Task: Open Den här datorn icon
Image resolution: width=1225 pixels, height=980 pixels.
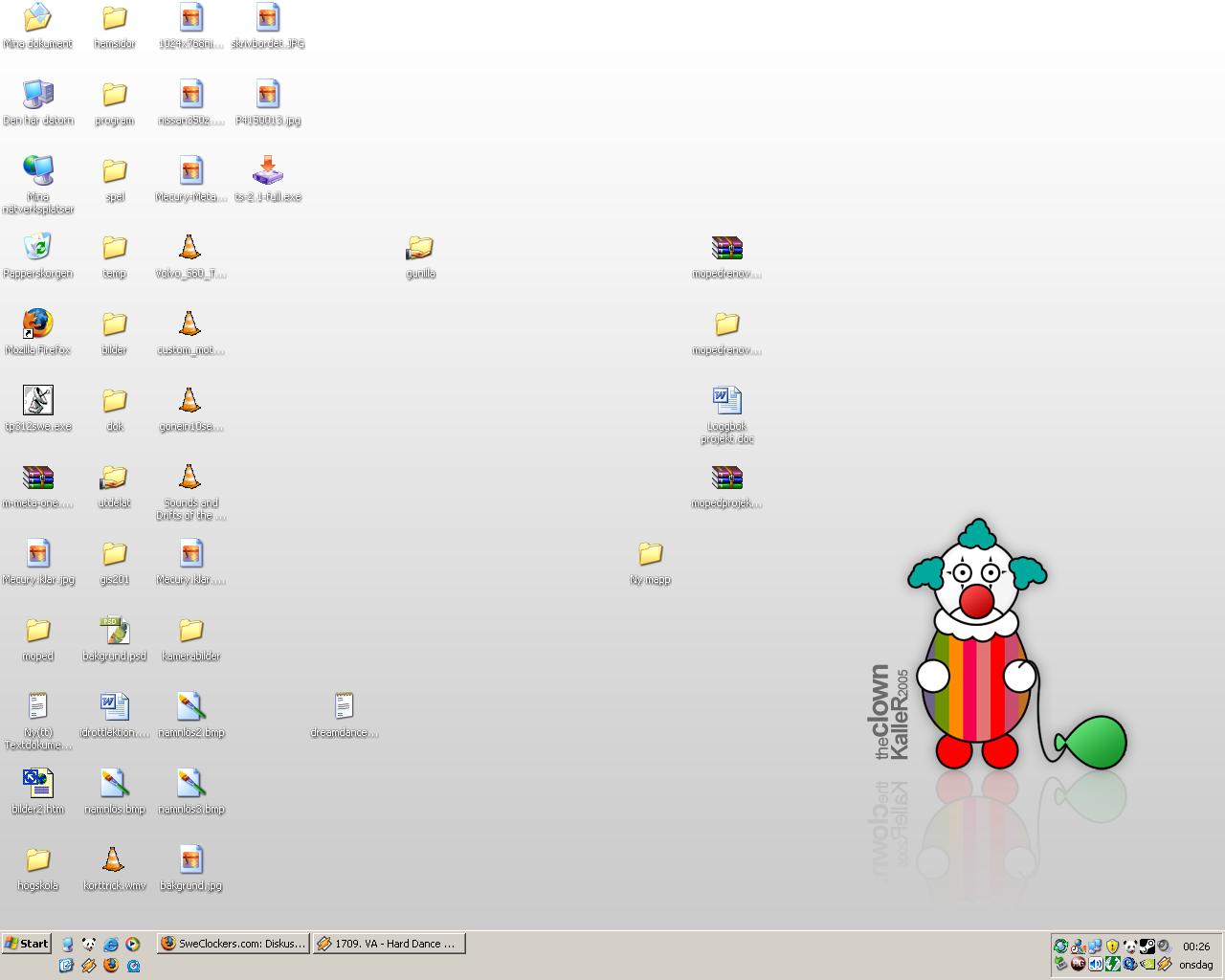Action: (37, 101)
